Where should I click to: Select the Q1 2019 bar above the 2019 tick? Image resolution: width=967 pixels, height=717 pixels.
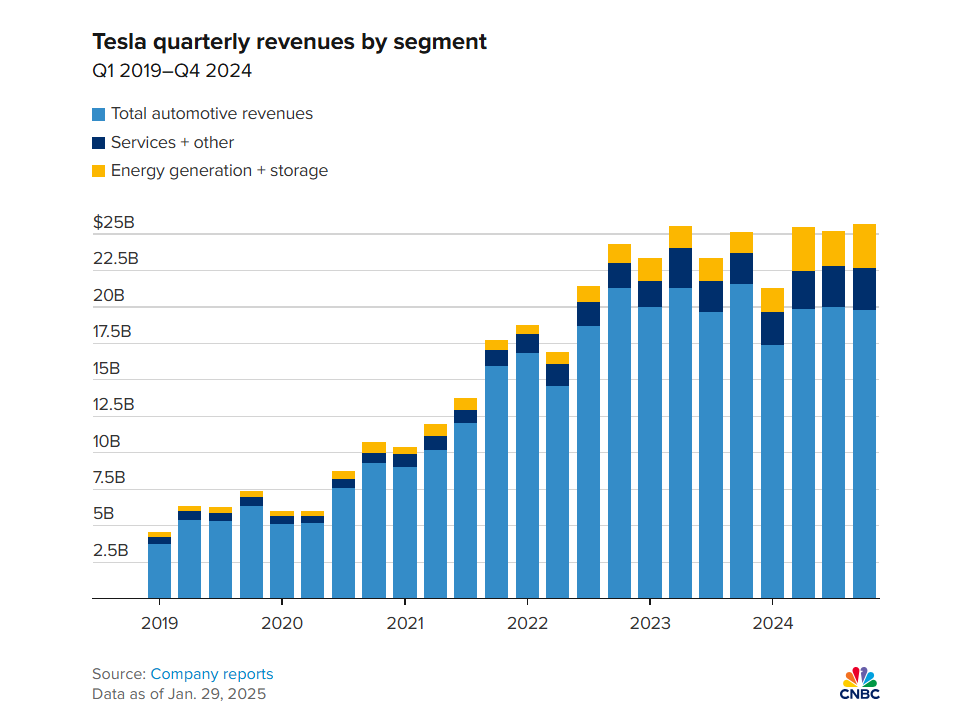[160, 565]
